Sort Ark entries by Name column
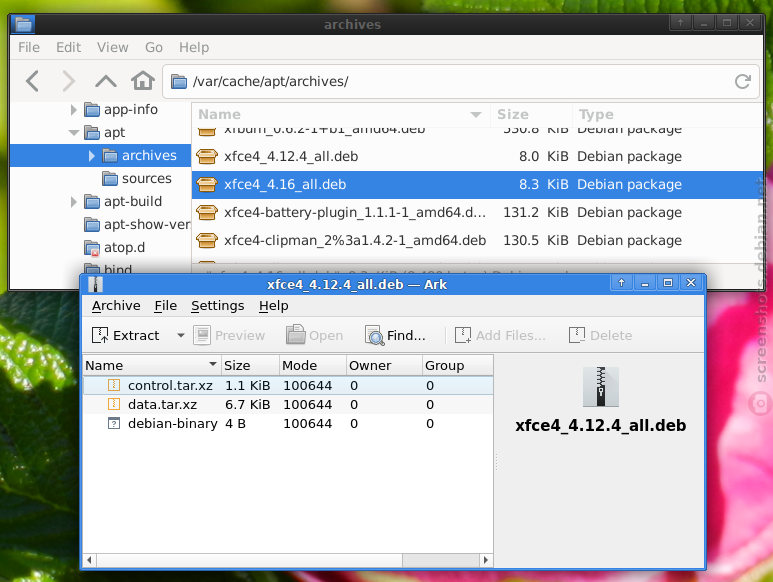This screenshot has height=582, width=773. (152, 366)
